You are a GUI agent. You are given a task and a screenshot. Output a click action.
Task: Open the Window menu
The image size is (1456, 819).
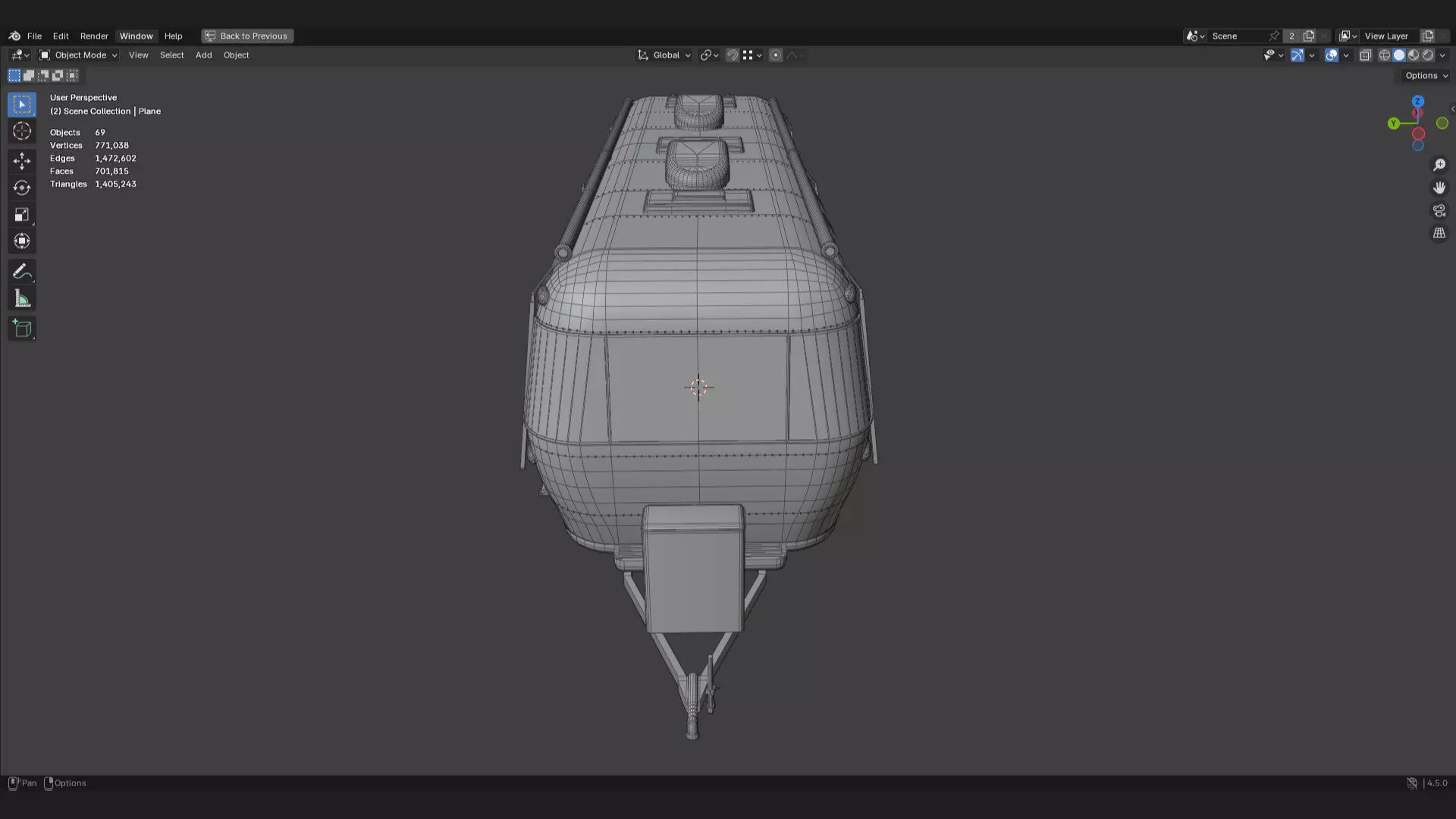136,36
